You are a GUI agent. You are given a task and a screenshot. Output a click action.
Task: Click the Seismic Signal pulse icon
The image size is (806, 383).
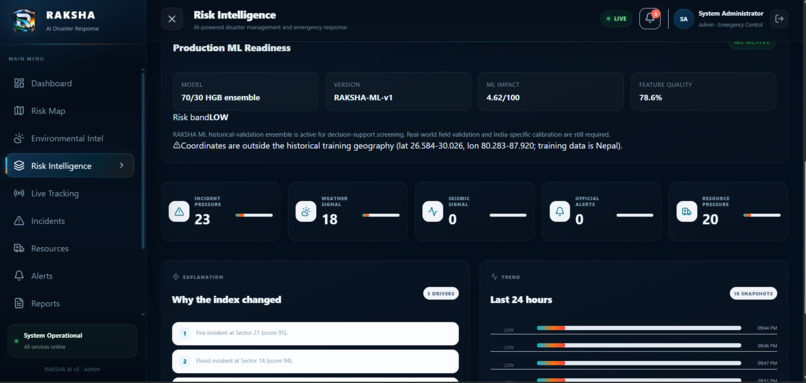(x=433, y=211)
